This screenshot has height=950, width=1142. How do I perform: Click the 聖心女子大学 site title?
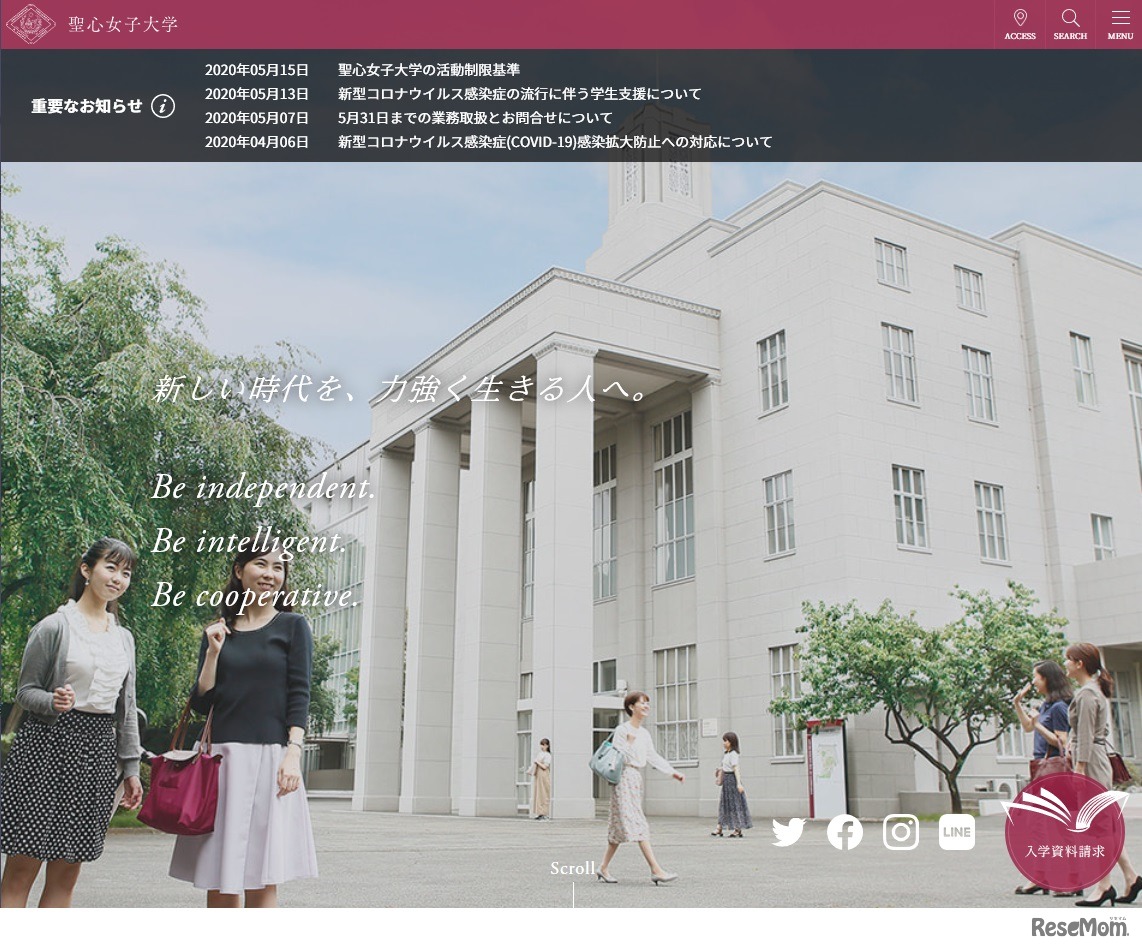pos(122,25)
